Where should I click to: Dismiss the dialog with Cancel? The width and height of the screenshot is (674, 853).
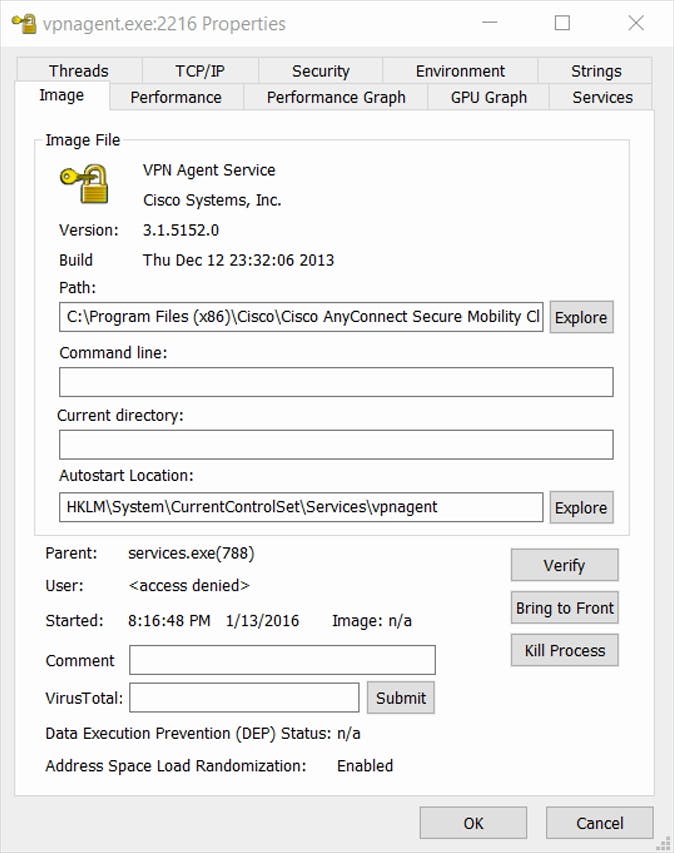(599, 823)
